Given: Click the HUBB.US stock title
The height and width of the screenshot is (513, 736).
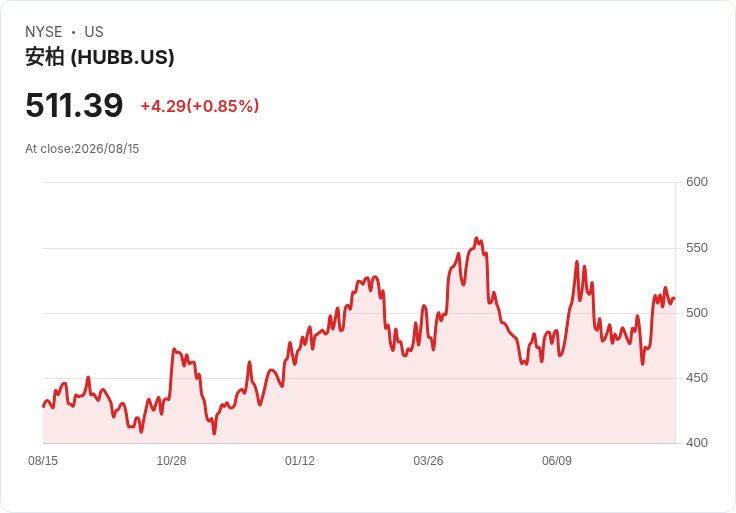Looking at the screenshot, I should click(100, 57).
